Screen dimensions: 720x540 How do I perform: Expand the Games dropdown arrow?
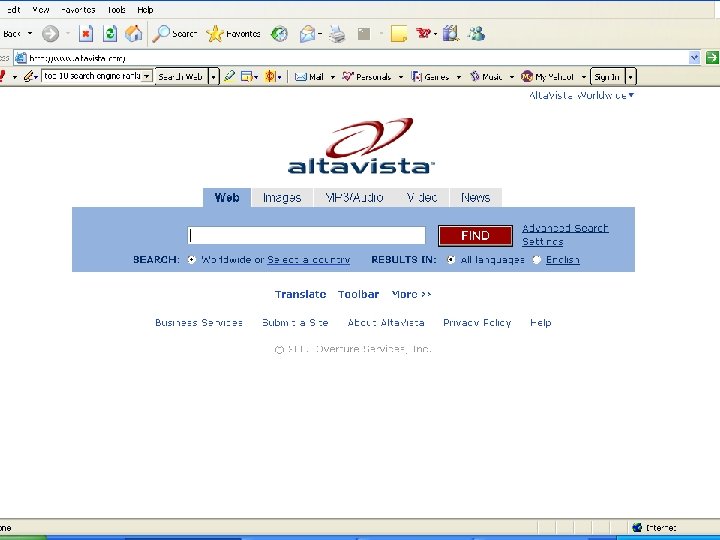458,77
